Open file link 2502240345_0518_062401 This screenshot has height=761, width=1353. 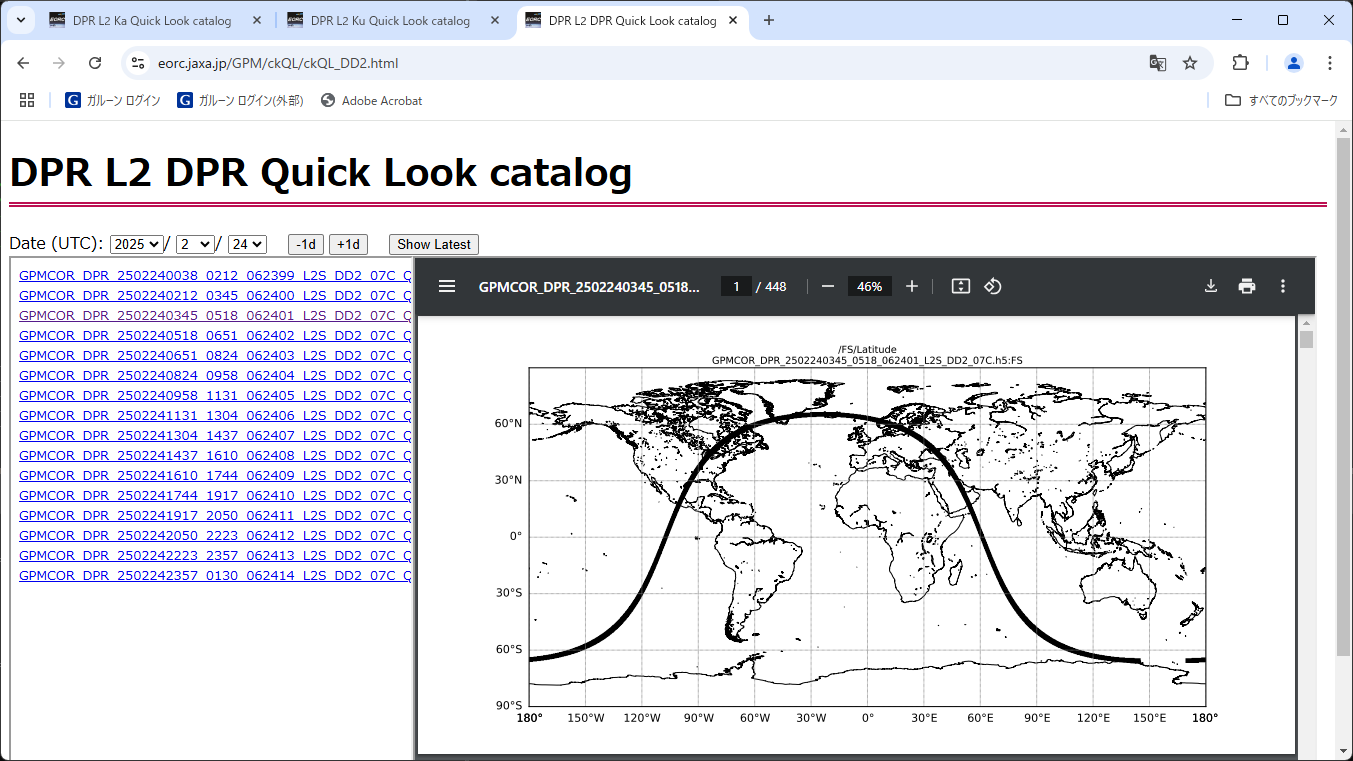coord(215,315)
